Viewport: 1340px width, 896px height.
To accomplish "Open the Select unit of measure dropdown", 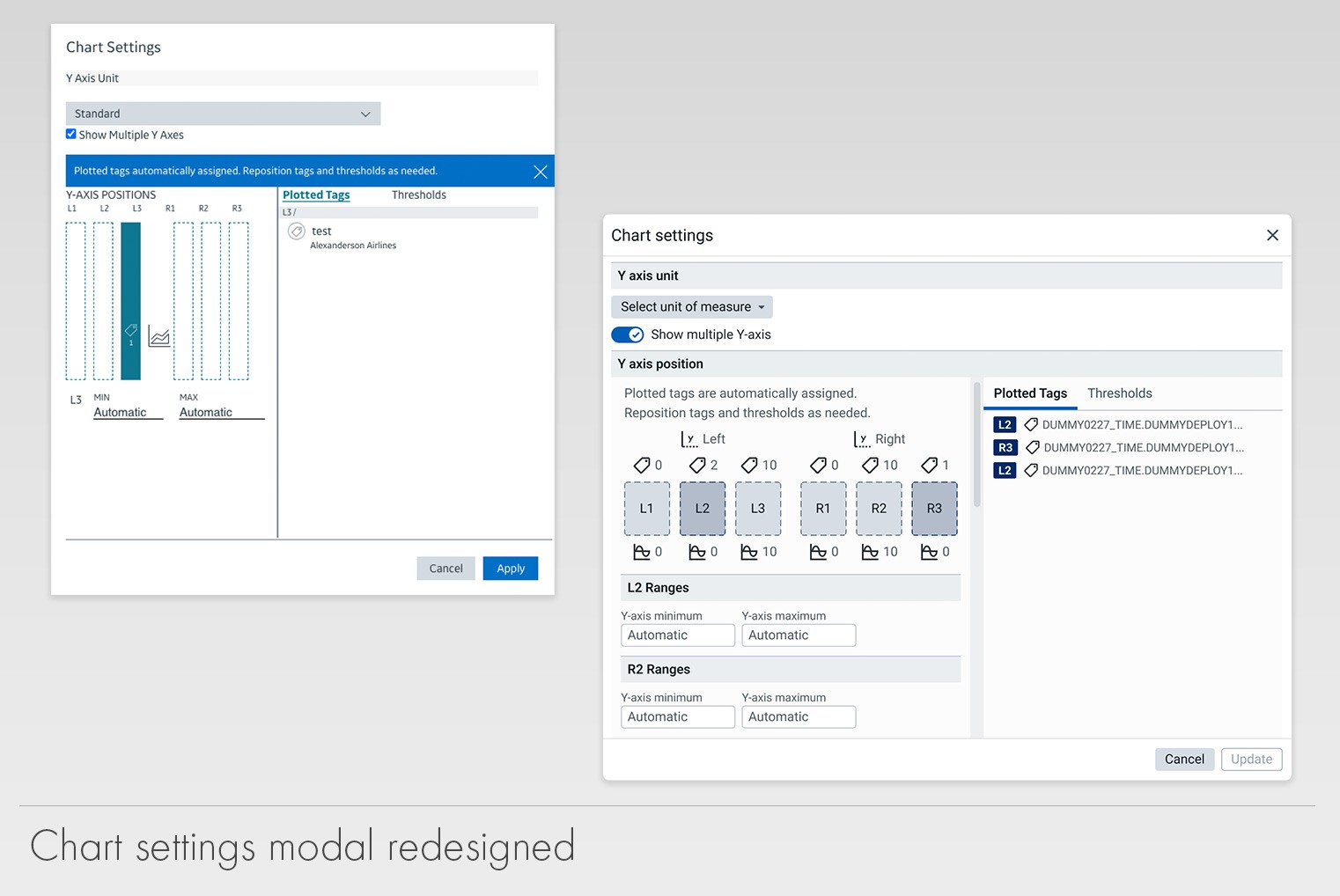I will [x=692, y=306].
